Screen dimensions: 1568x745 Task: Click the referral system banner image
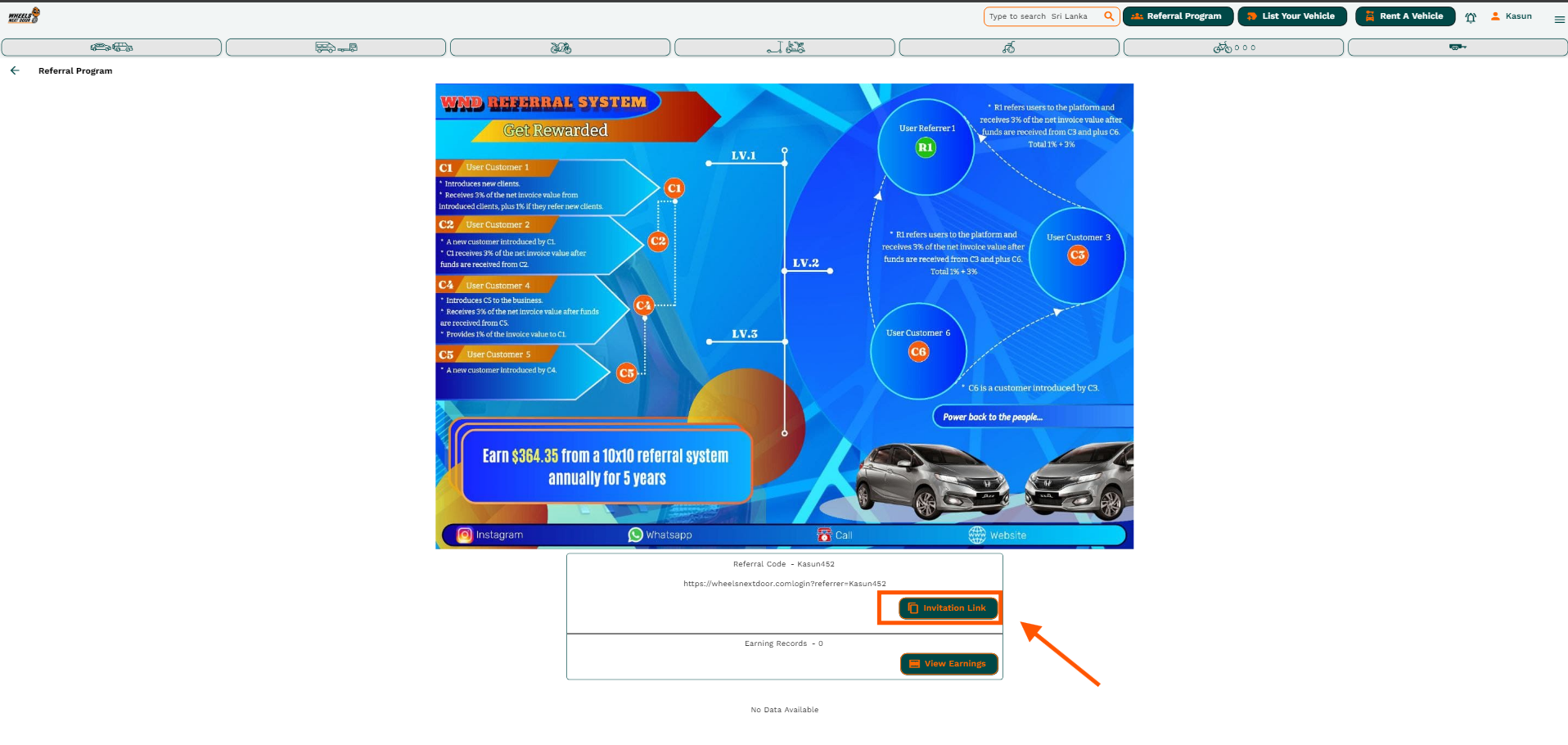[784, 316]
